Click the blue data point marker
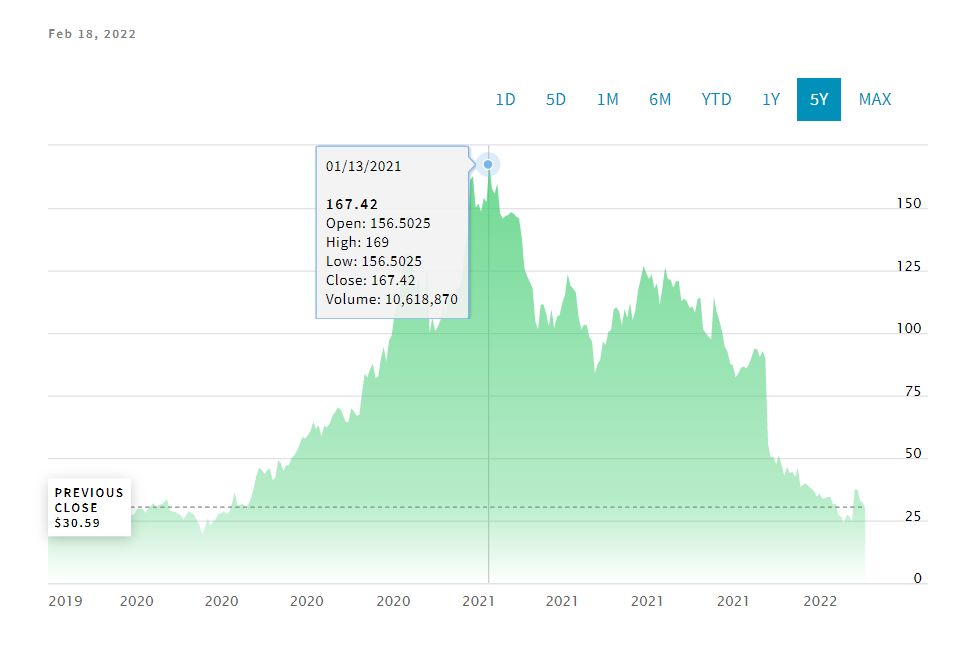Screen dimensions: 968x671 tap(488, 165)
